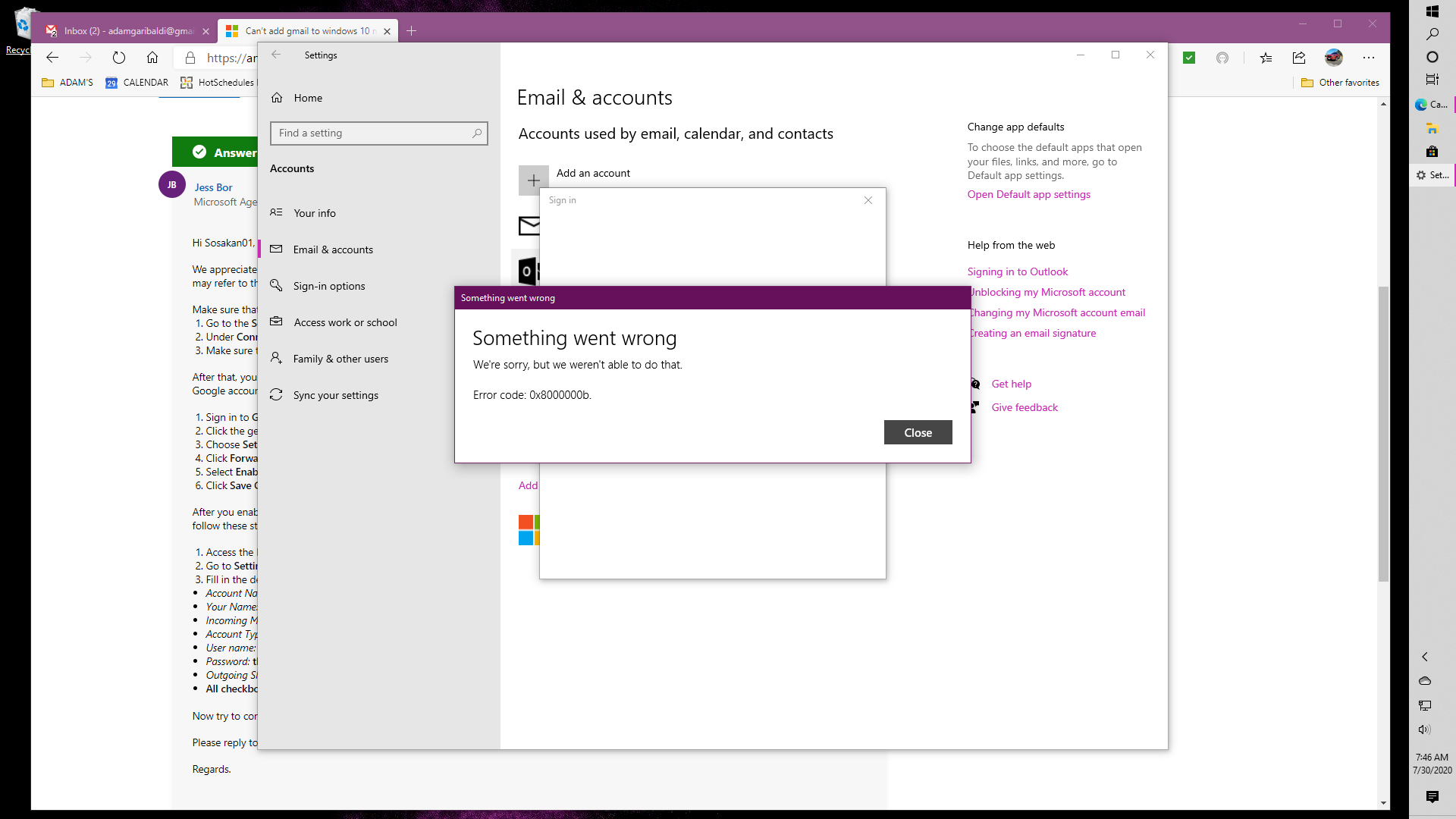This screenshot has width=1456, height=819.
Task: Close the Something went wrong dialog
Action: click(918, 432)
